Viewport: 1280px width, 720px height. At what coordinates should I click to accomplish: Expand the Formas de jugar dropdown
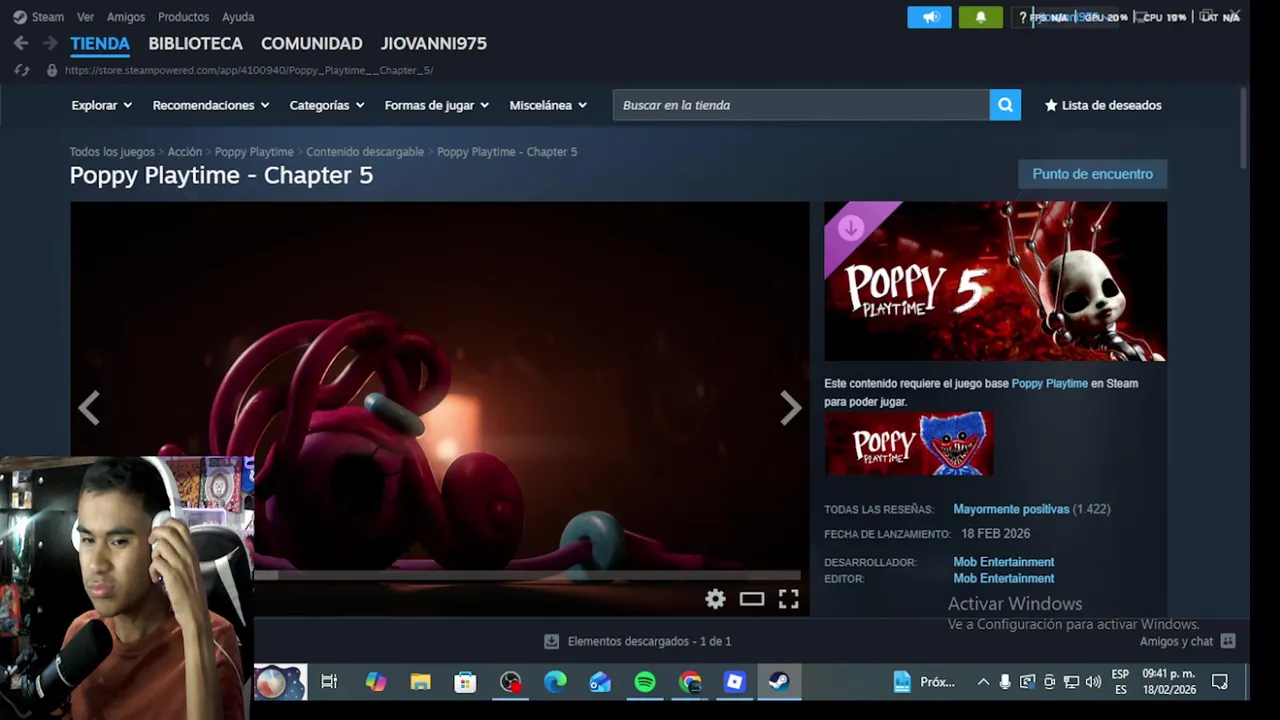tap(437, 105)
